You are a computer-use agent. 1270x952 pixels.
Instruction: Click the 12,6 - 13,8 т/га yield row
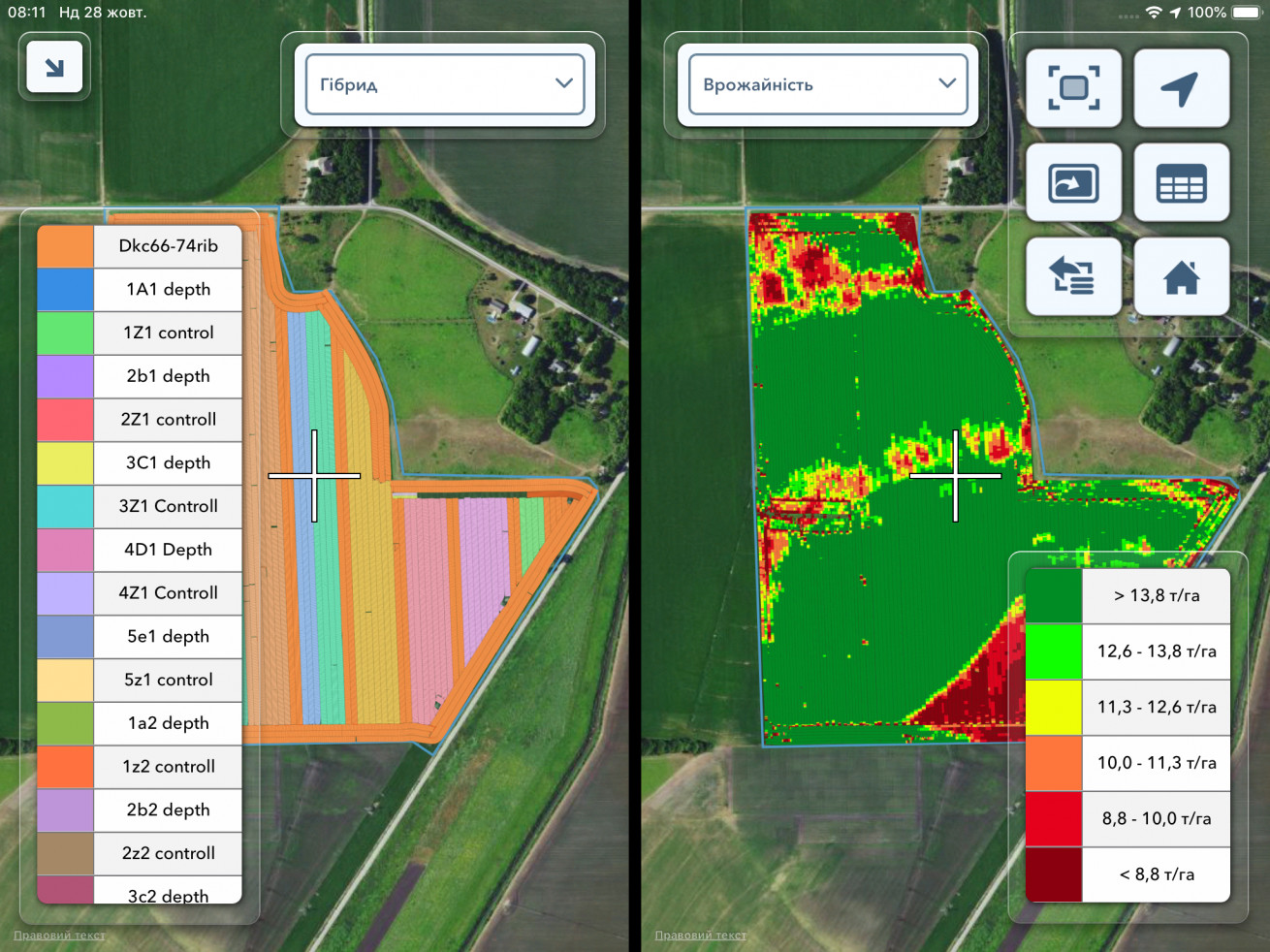[x=1127, y=651]
